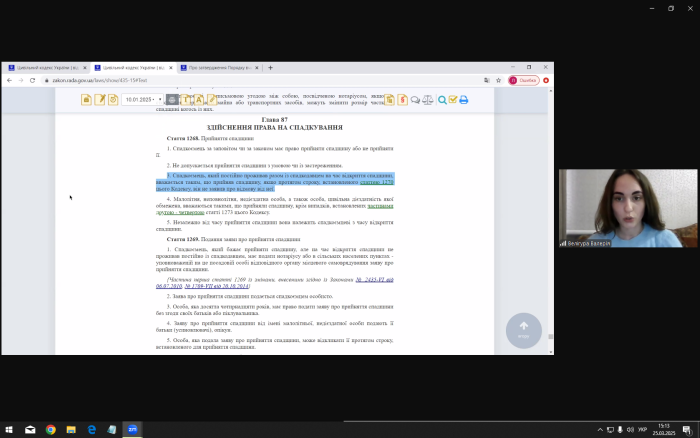Click the first document card icon in toolbar
The height and width of the screenshot is (438, 700).
pyautogui.click(x=87, y=99)
